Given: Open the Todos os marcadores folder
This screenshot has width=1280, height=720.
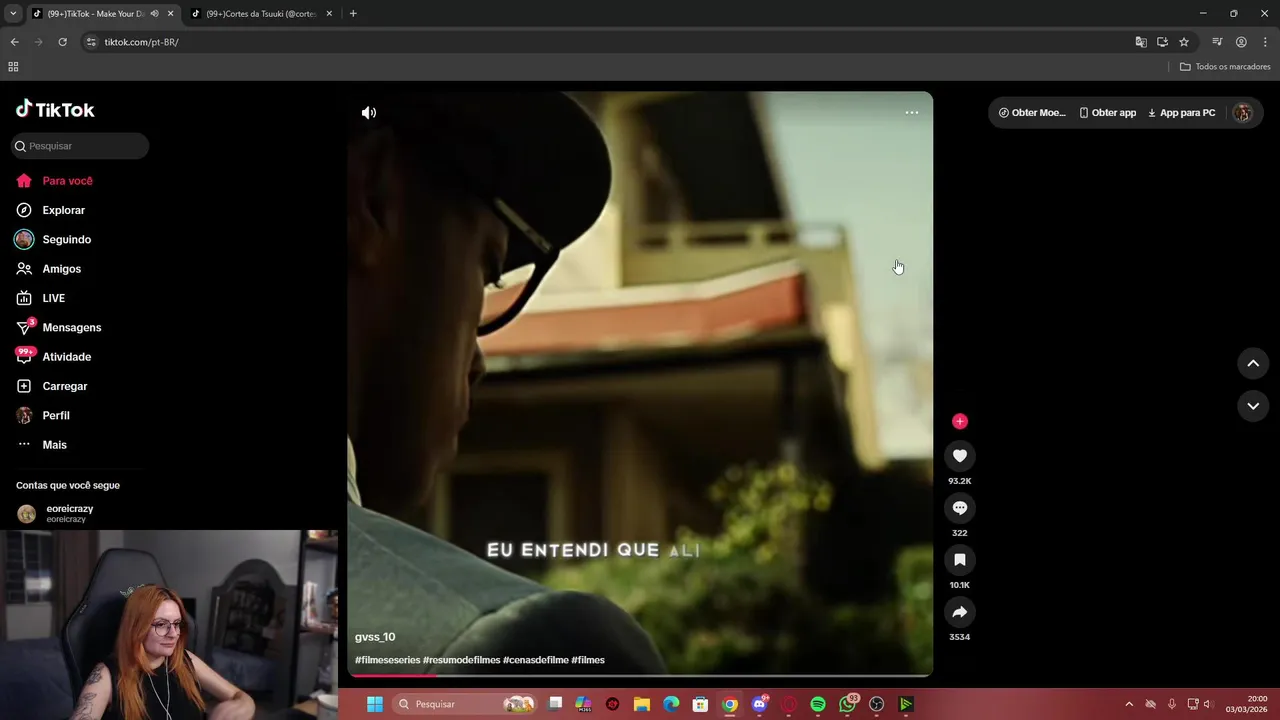Looking at the screenshot, I should click(x=1225, y=67).
